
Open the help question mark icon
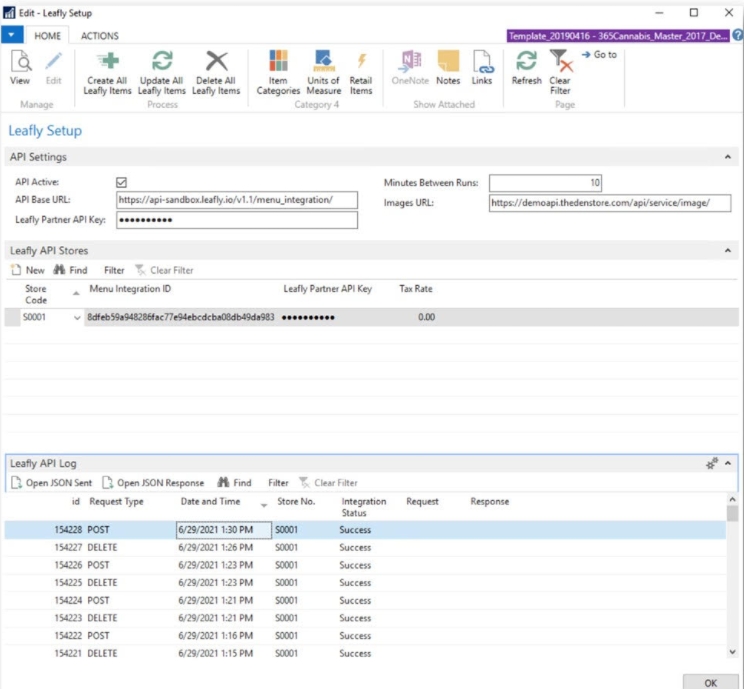coord(737,35)
